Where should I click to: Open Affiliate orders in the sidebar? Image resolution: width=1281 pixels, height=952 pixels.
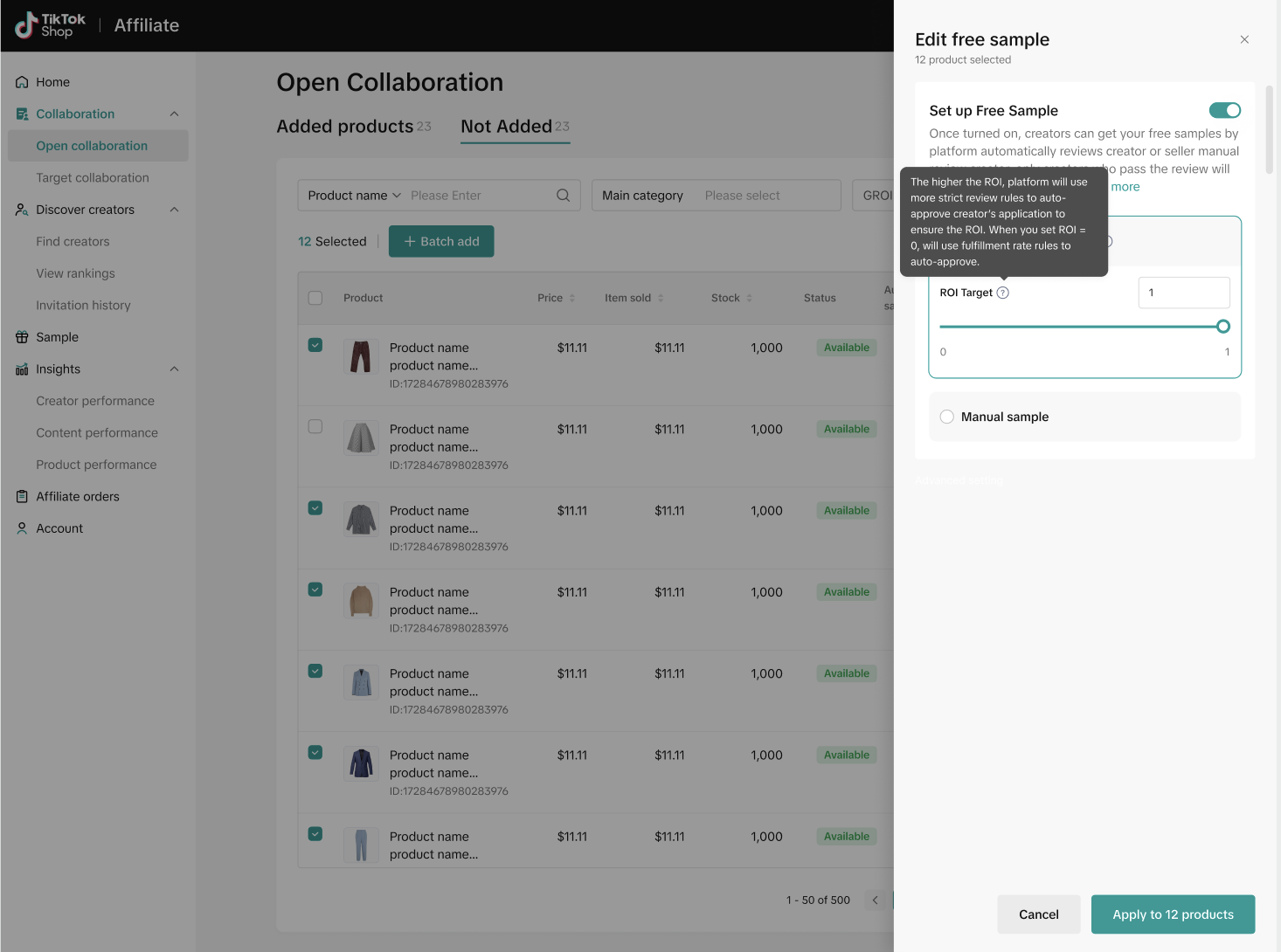click(x=77, y=497)
